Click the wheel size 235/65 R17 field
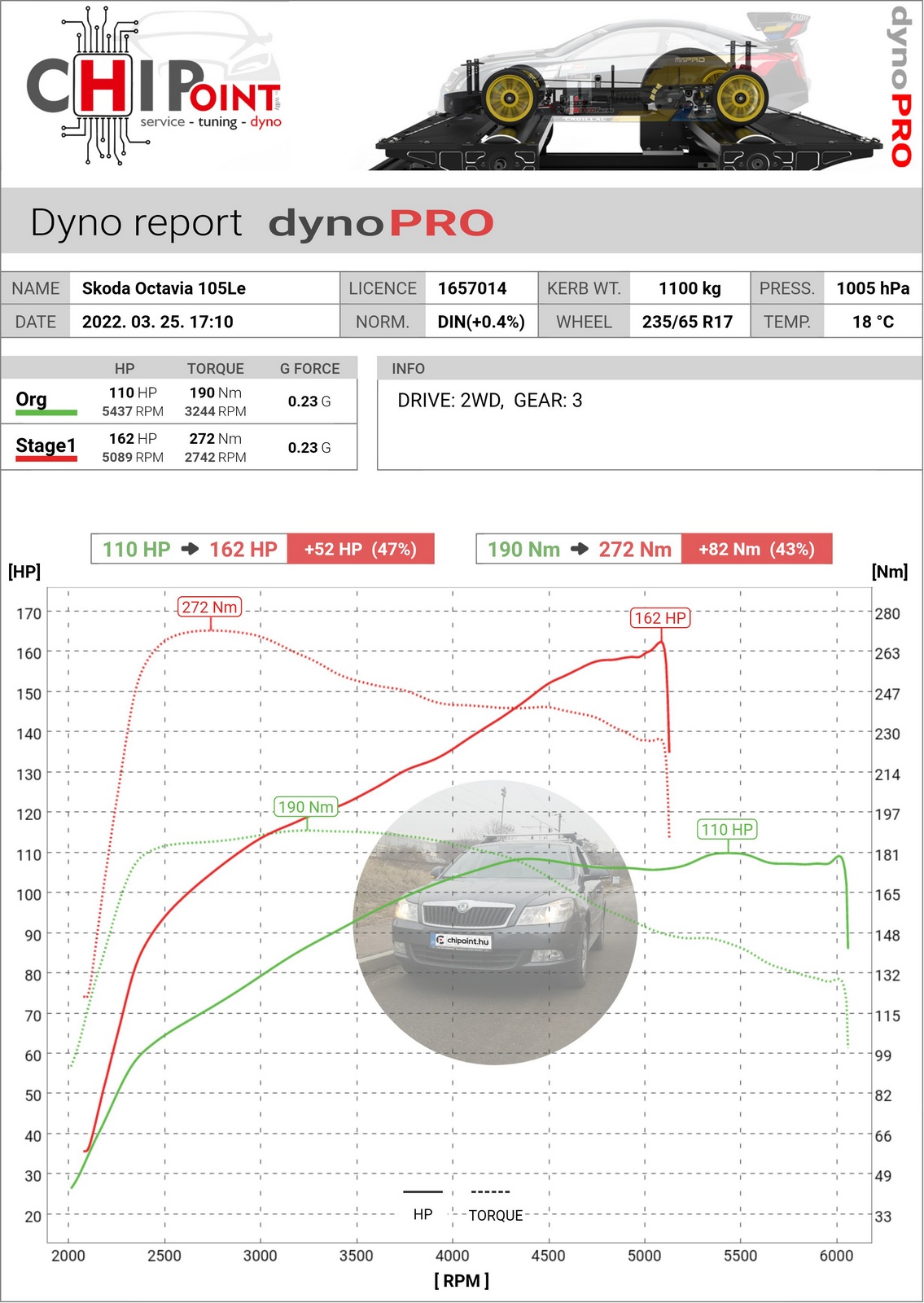This screenshot has width=924, height=1303. [x=687, y=322]
